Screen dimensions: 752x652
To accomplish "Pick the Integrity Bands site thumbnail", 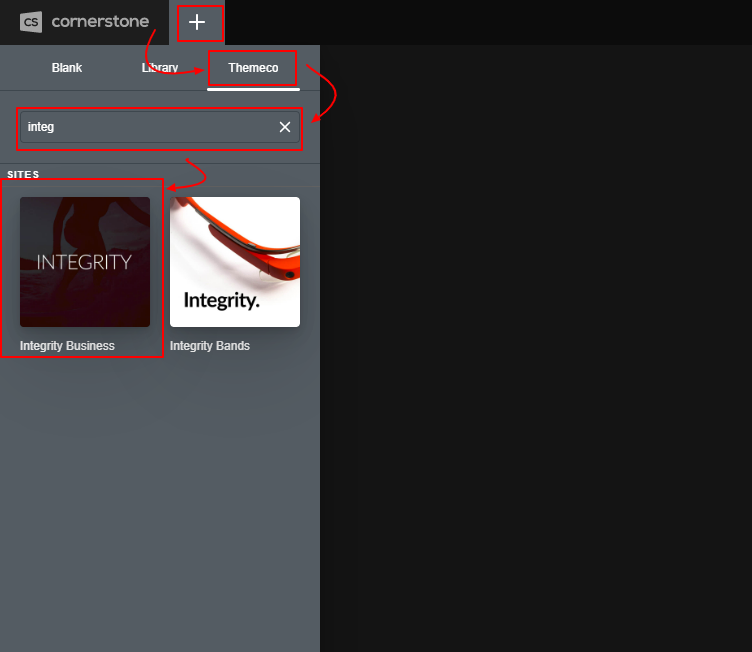I will [x=235, y=262].
